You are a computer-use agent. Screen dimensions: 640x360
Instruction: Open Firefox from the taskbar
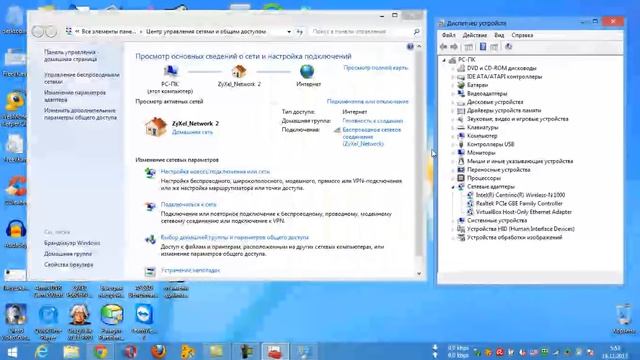pyautogui.click(x=159, y=351)
